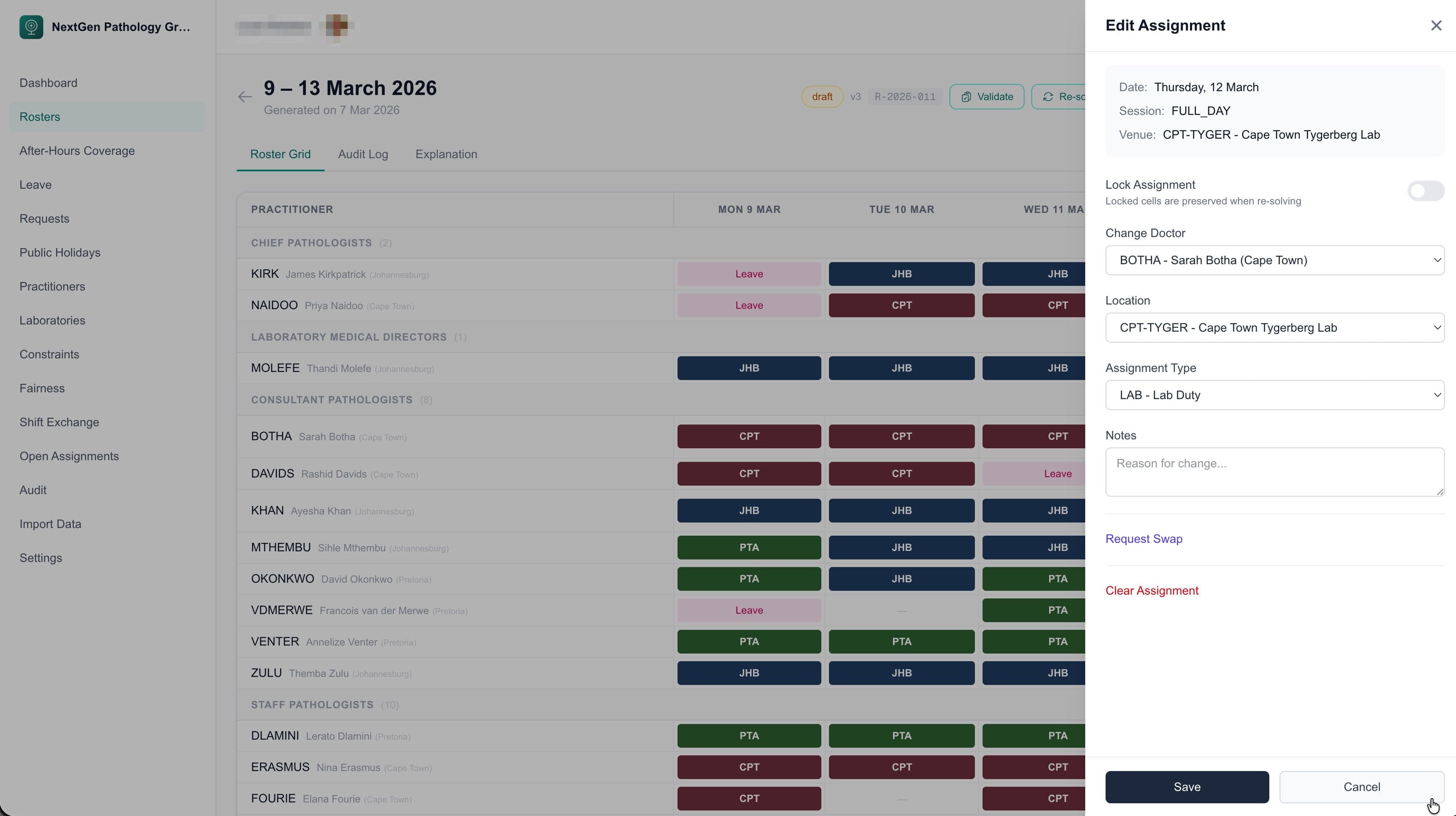
Task: Enable the Lock Assignment toggle
Action: pos(1425,190)
